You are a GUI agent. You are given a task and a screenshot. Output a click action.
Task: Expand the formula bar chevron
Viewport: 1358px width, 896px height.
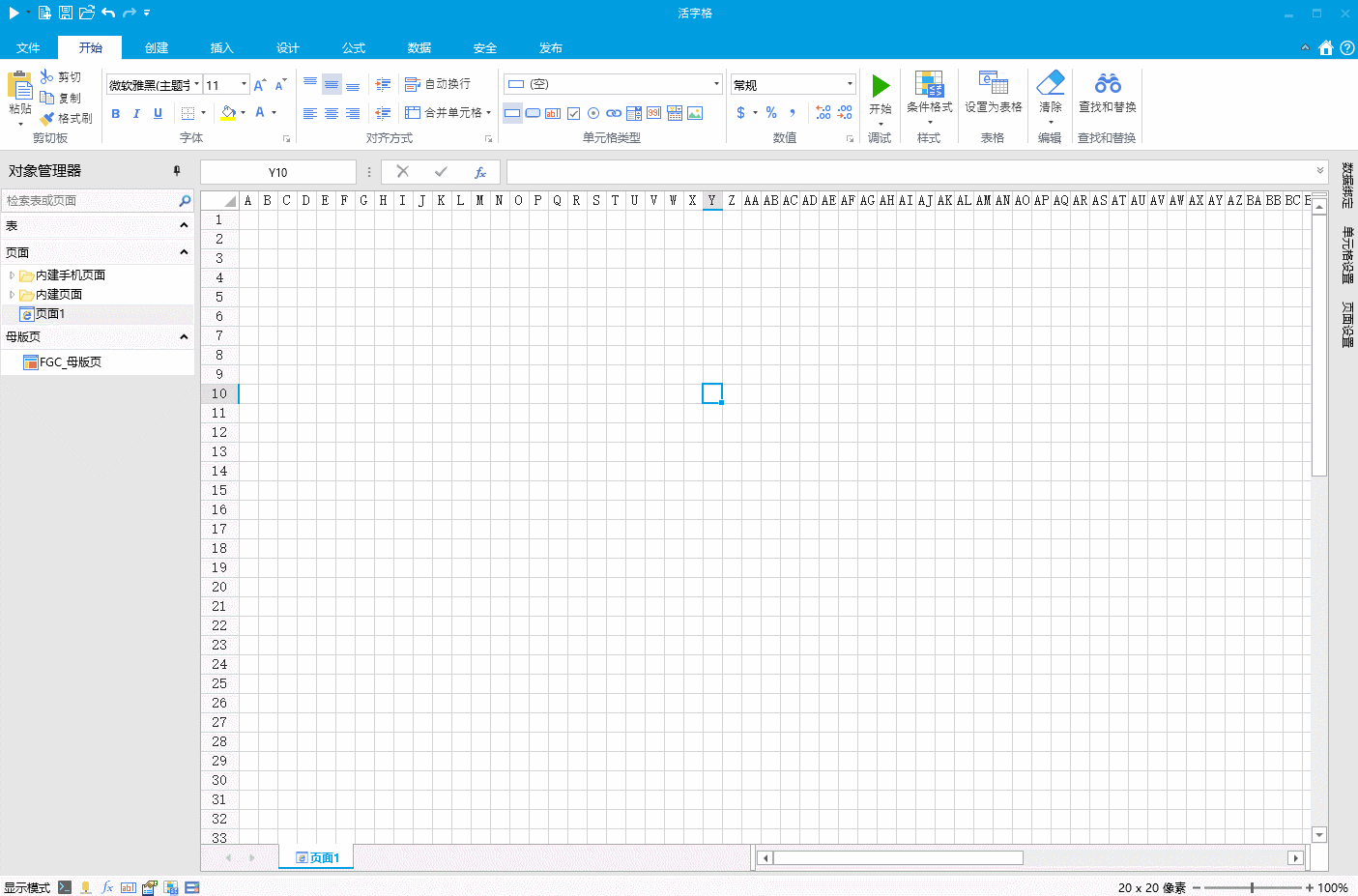click(1320, 171)
